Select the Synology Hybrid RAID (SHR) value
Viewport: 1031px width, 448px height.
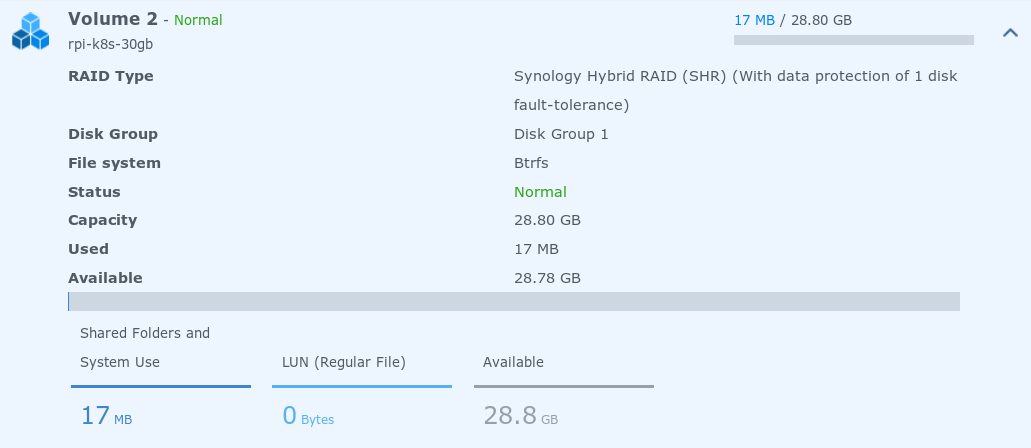tap(735, 91)
